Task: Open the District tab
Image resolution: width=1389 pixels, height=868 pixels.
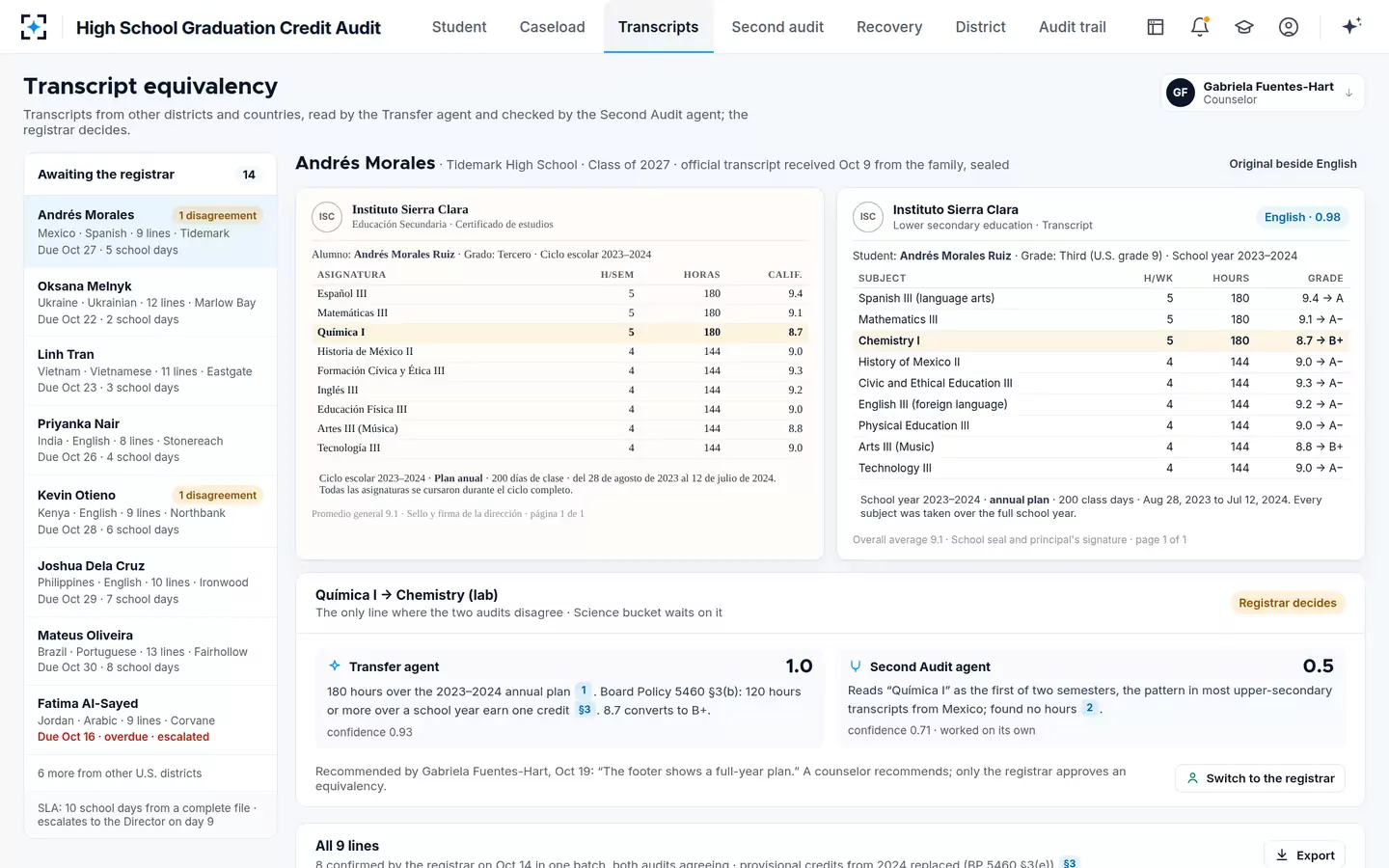Action: pyautogui.click(x=981, y=27)
